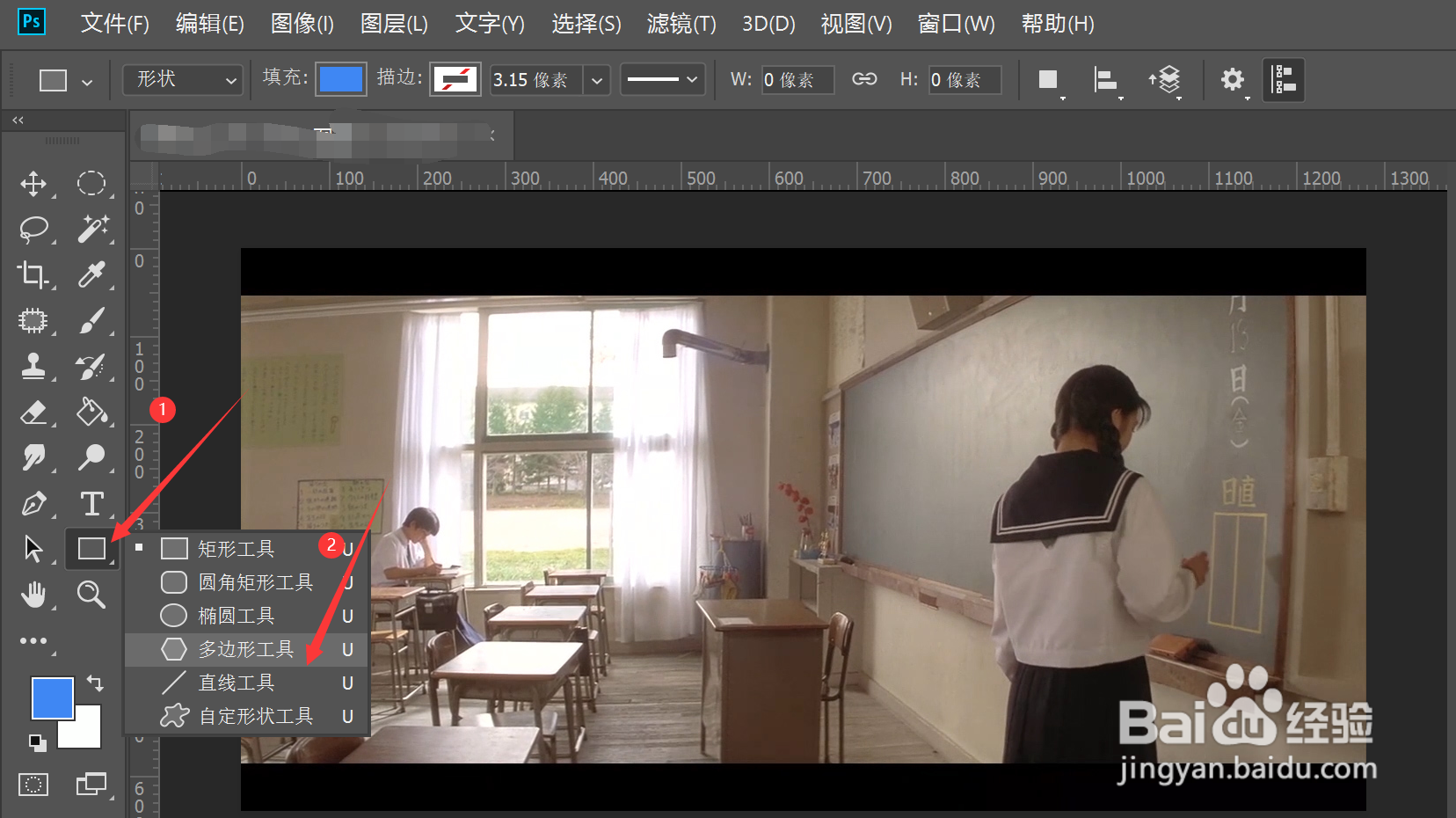Choose 椭圆工具 from the flyout
This screenshot has height=818, width=1456.
tap(246, 616)
